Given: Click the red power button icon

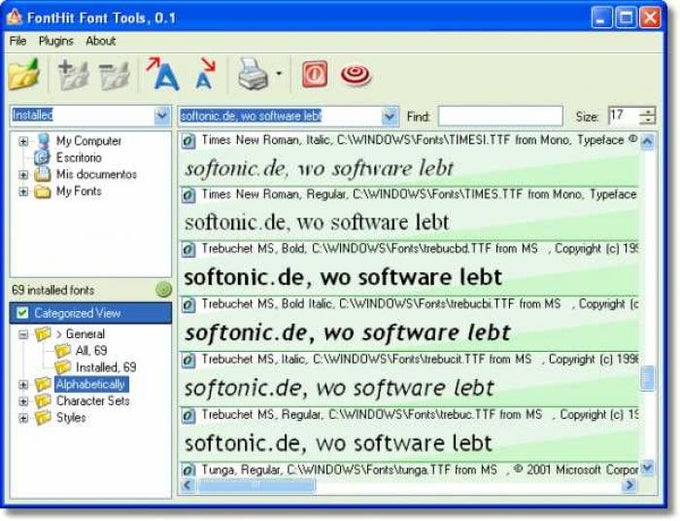Looking at the screenshot, I should pyautogui.click(x=314, y=74).
